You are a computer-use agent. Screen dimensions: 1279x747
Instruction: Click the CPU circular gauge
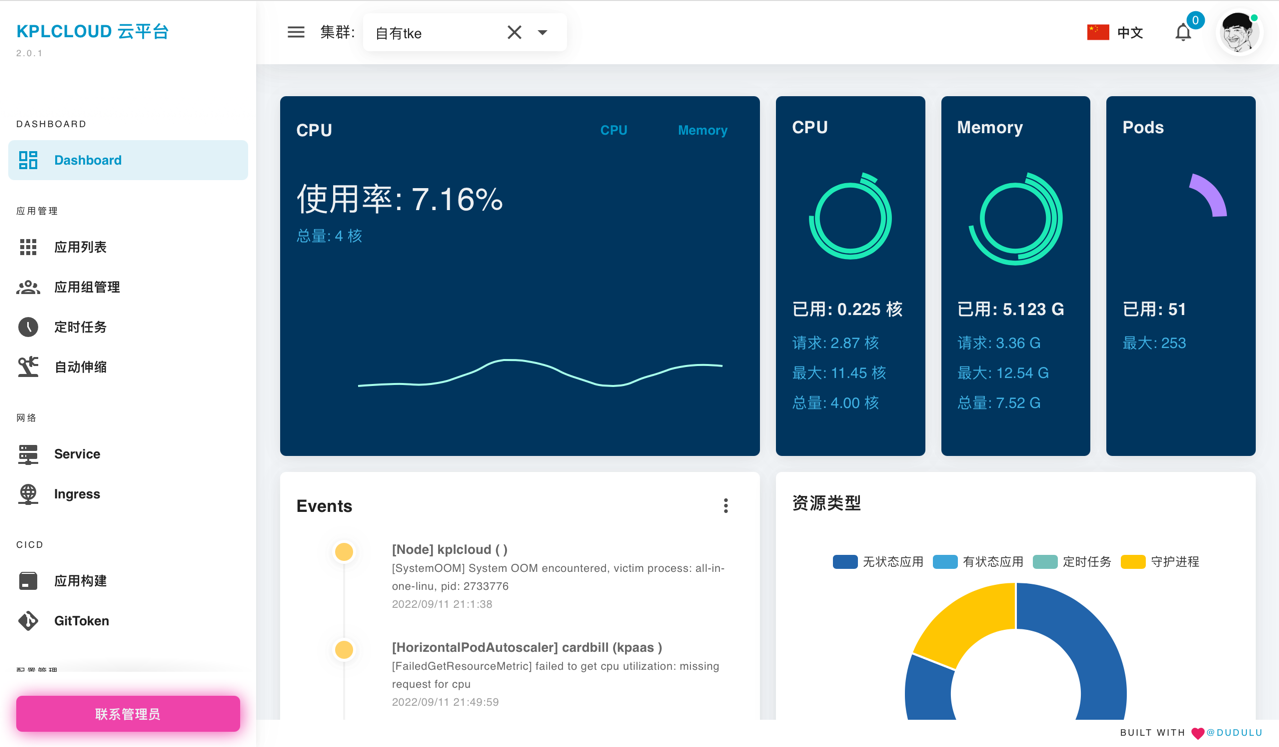tap(850, 218)
